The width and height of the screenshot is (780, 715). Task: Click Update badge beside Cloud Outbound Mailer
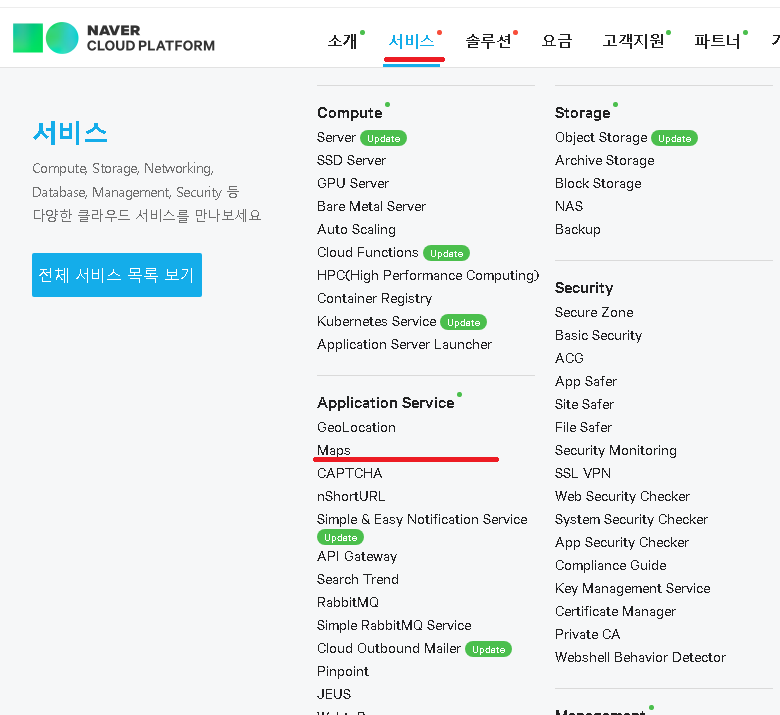point(488,649)
